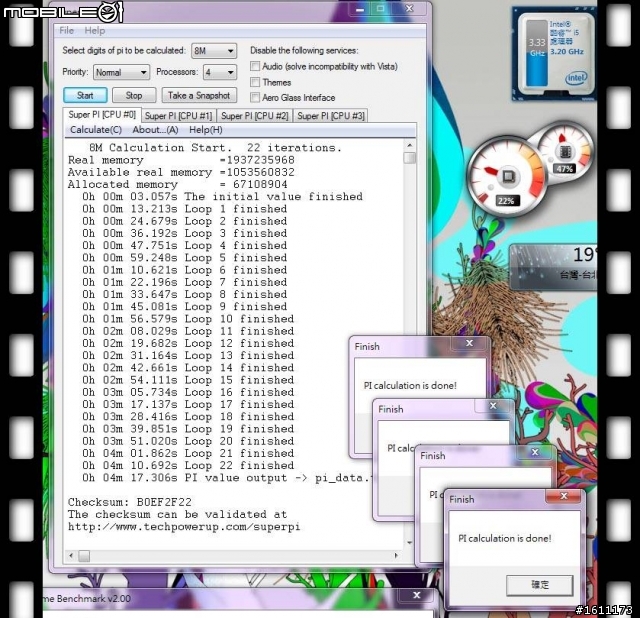
Task: Open the Processors dropdown showing 4
Action: 220,72
